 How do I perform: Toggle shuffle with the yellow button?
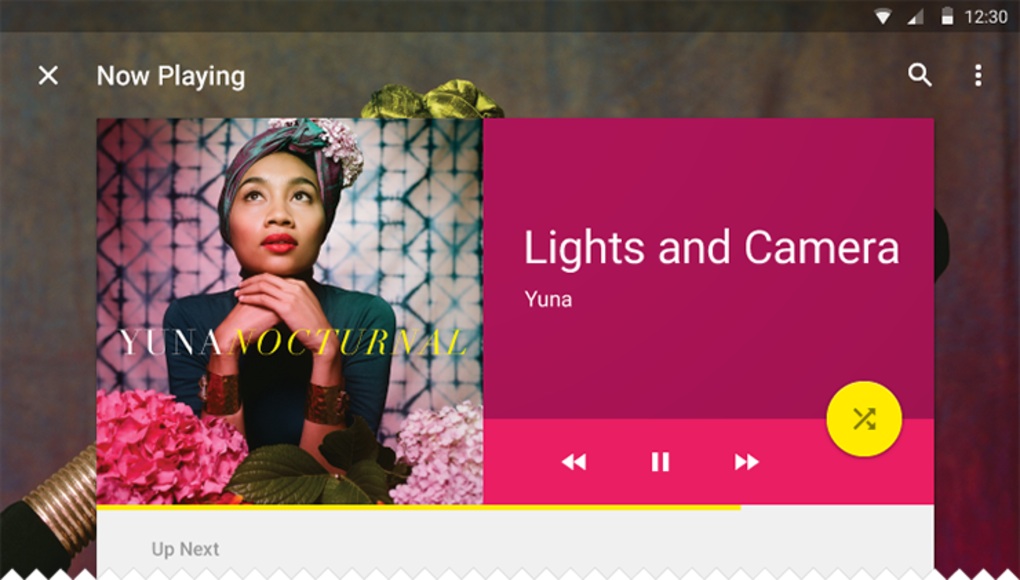864,419
